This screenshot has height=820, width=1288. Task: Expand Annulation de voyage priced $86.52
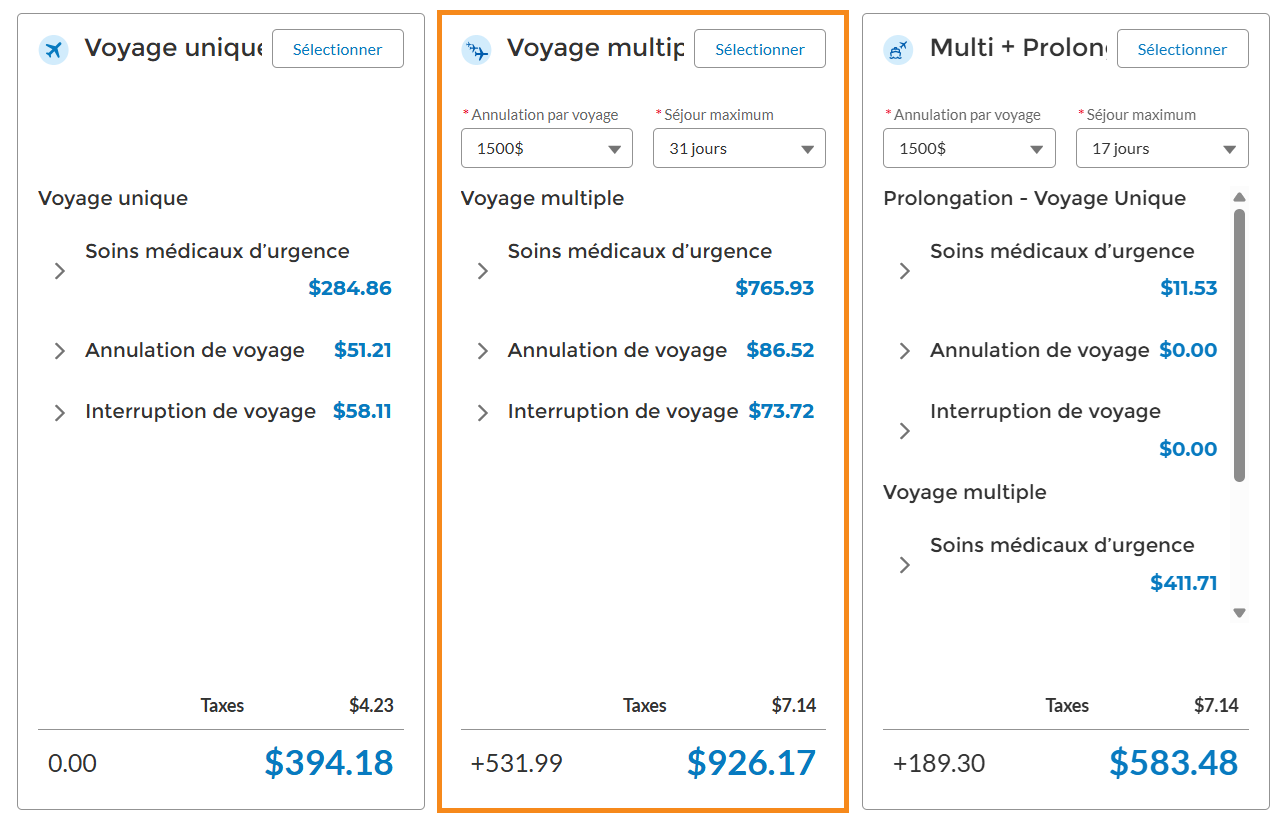(483, 351)
